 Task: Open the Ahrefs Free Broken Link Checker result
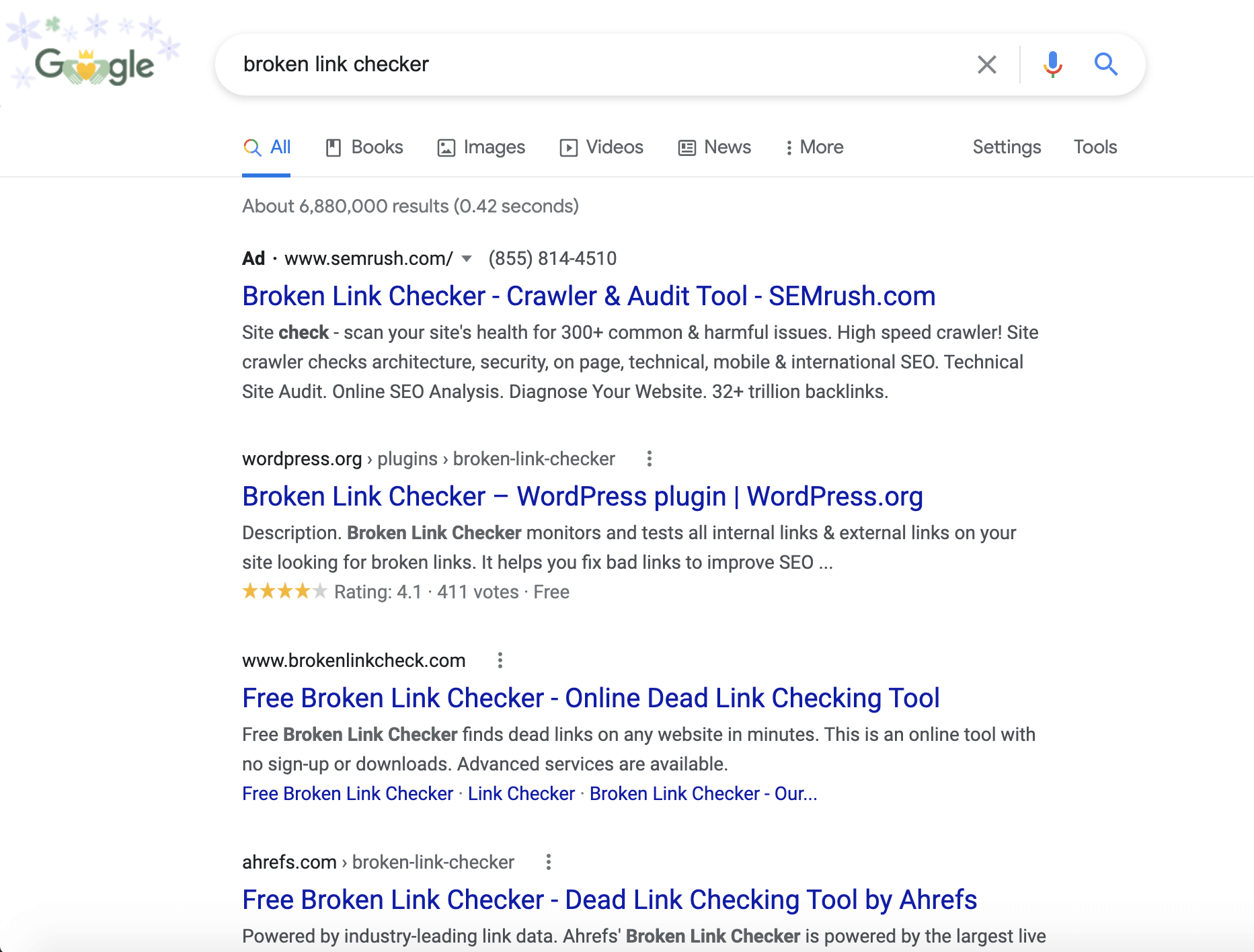[609, 900]
